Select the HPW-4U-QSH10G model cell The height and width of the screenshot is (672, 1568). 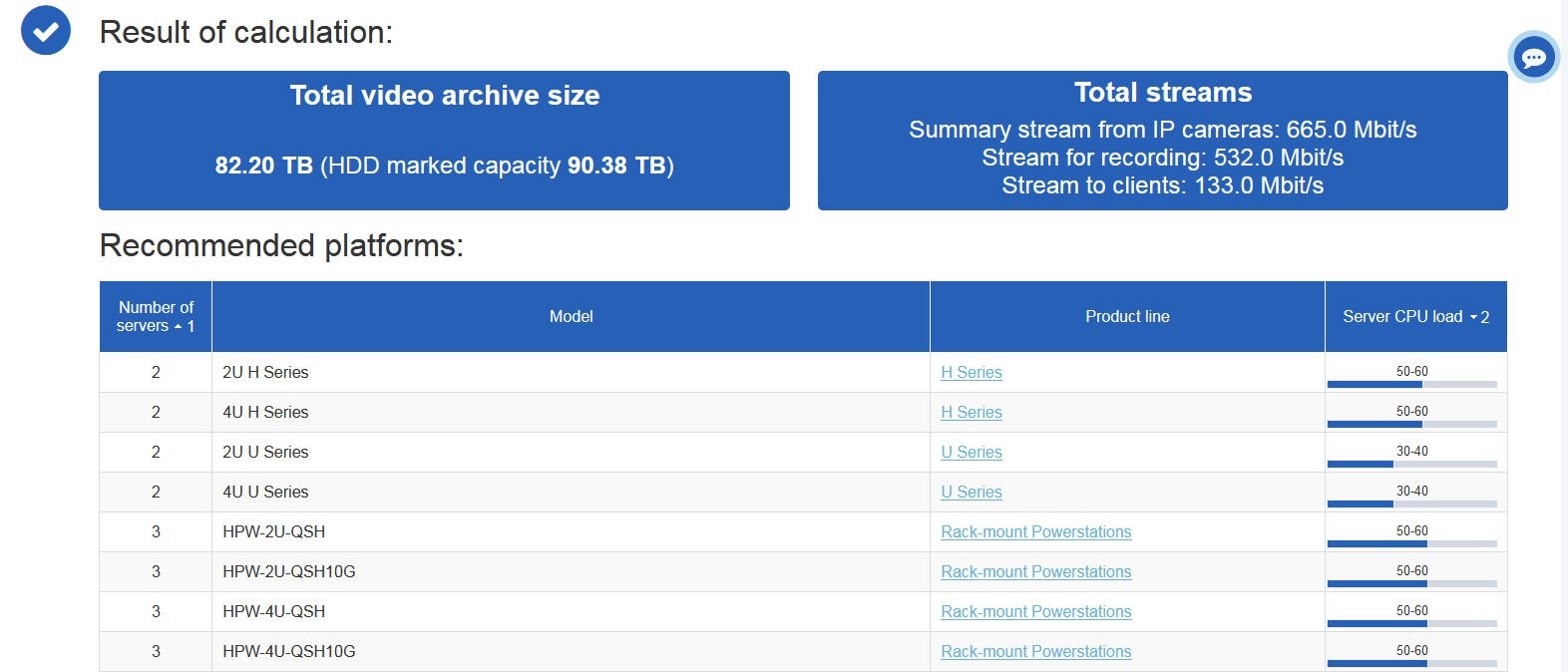point(571,651)
